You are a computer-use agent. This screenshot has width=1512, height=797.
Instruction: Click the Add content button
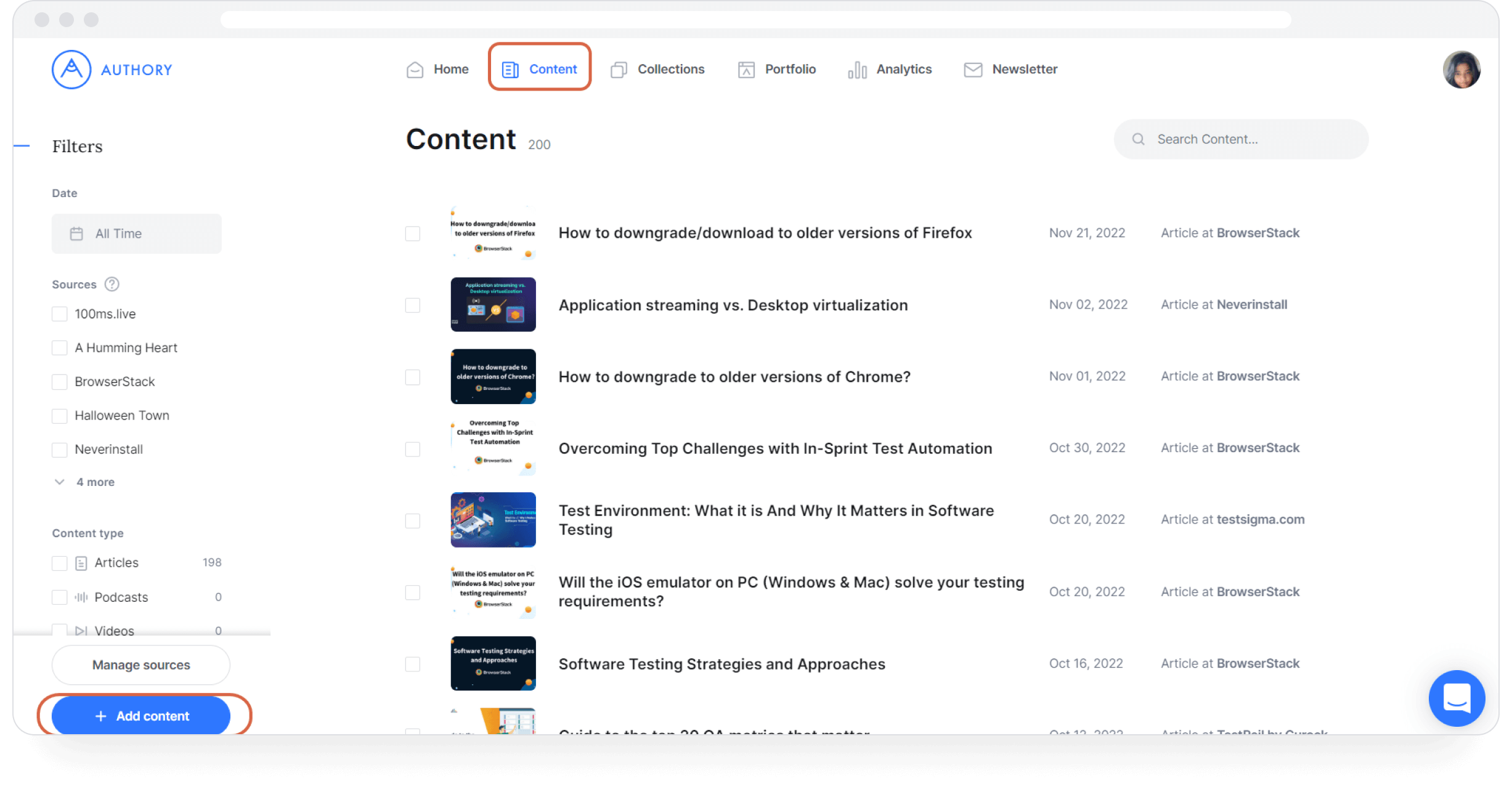pos(141,715)
